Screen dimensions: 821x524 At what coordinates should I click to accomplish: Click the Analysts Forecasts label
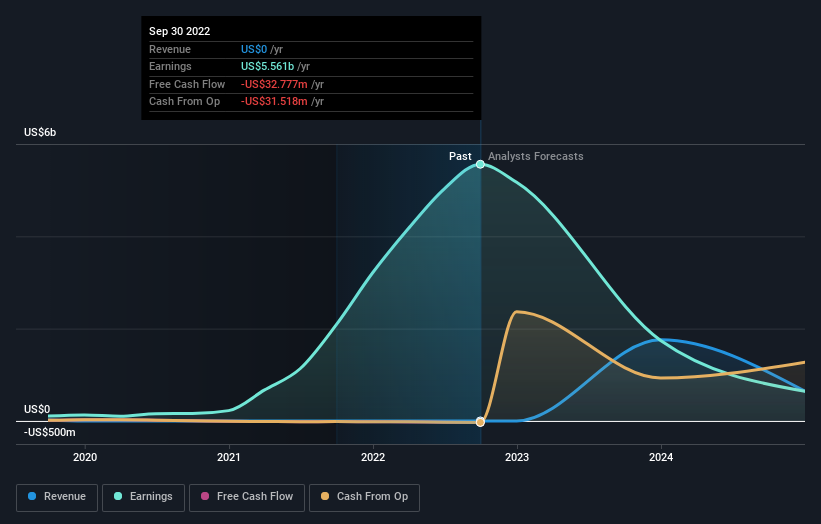point(536,156)
